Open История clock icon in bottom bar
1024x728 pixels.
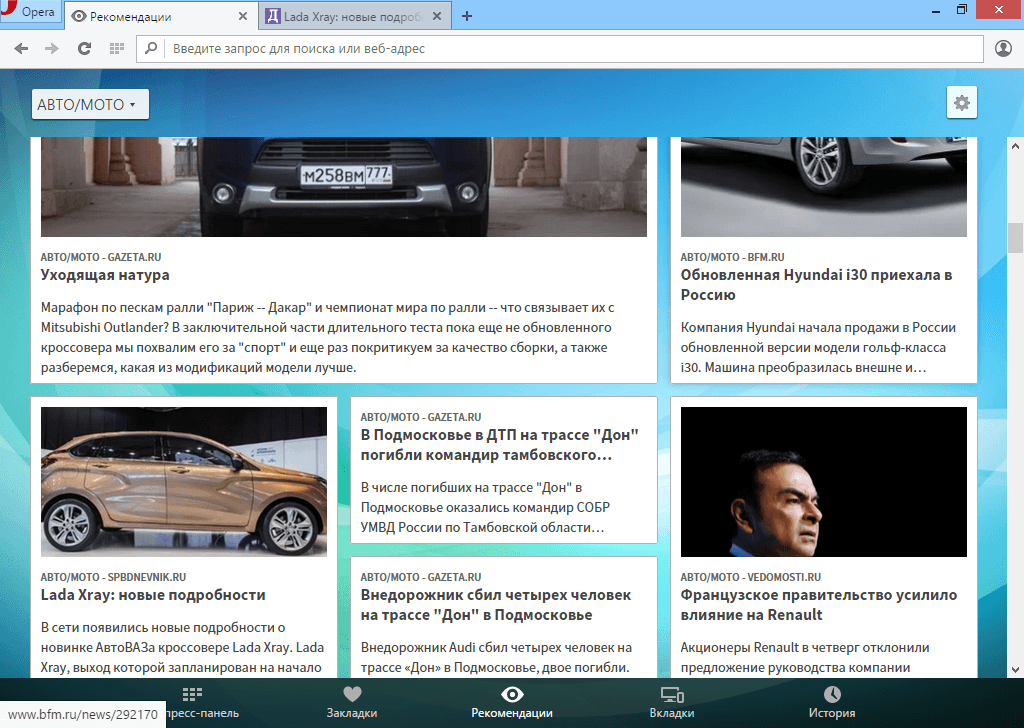point(832,694)
